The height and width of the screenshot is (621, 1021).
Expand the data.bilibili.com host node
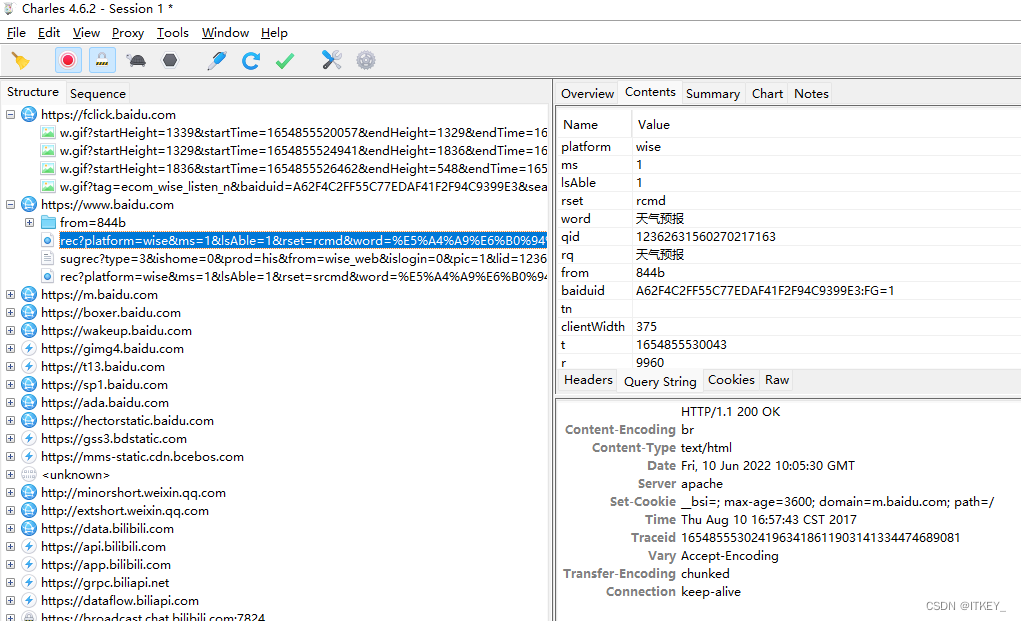(10, 529)
